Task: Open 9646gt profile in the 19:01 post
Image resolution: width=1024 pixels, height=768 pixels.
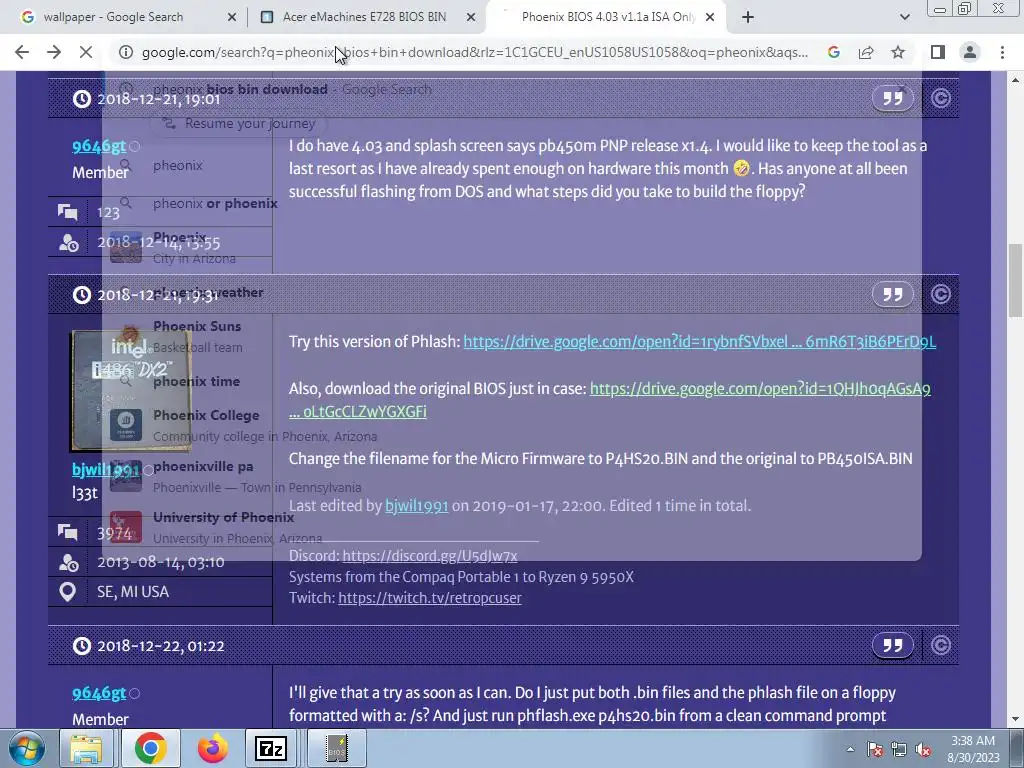Action: pos(99,146)
